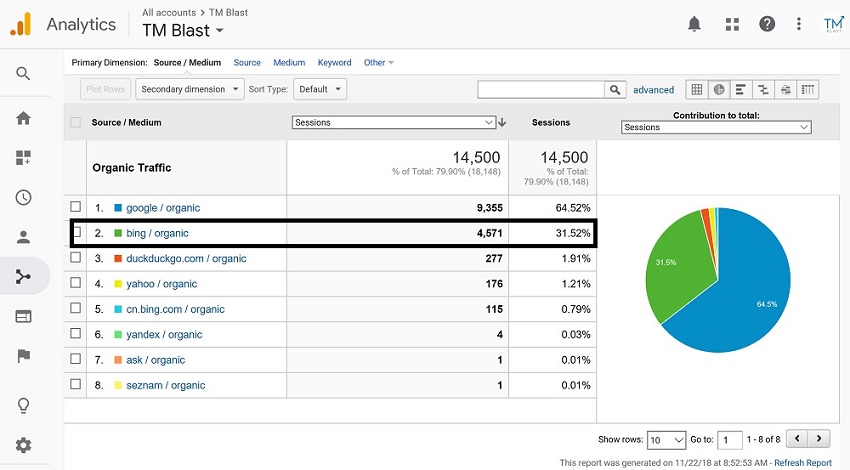
Task: Open the Secondary dimension dropdown
Action: (189, 89)
